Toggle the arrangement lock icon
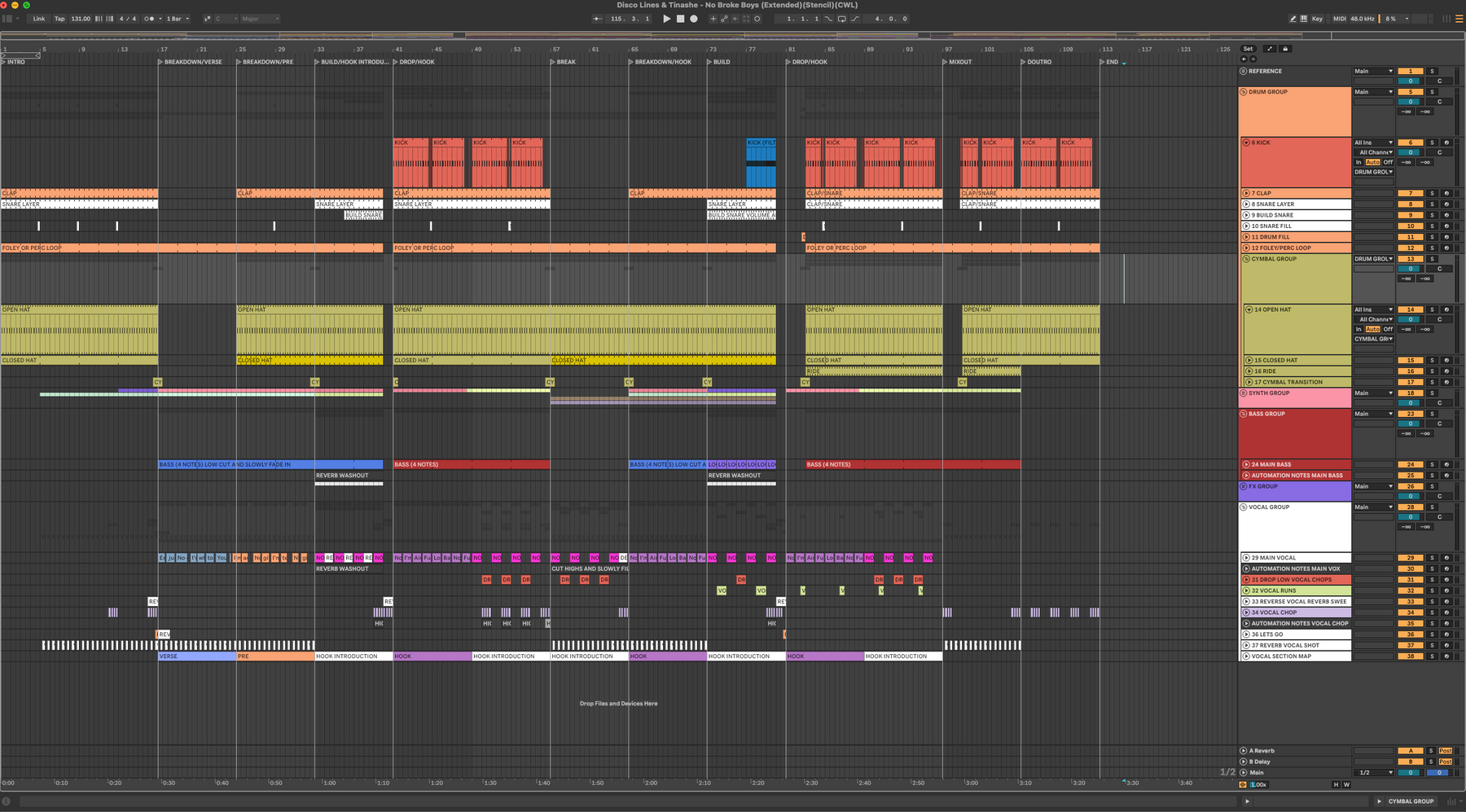This screenshot has width=1466, height=812. pyautogui.click(x=1286, y=49)
